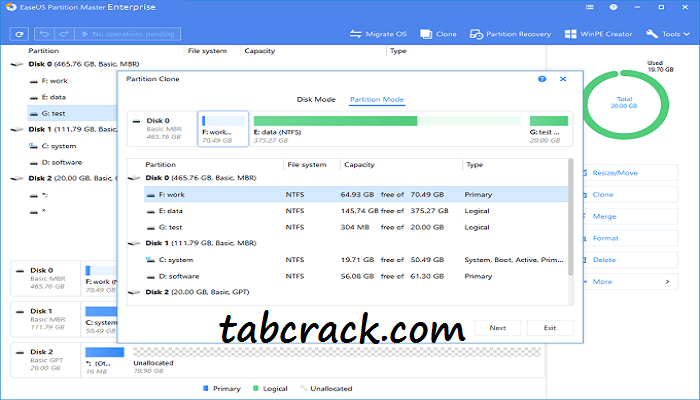Click Disk 2 header in main list
Viewport: 700px width, 400px height.
72,179
